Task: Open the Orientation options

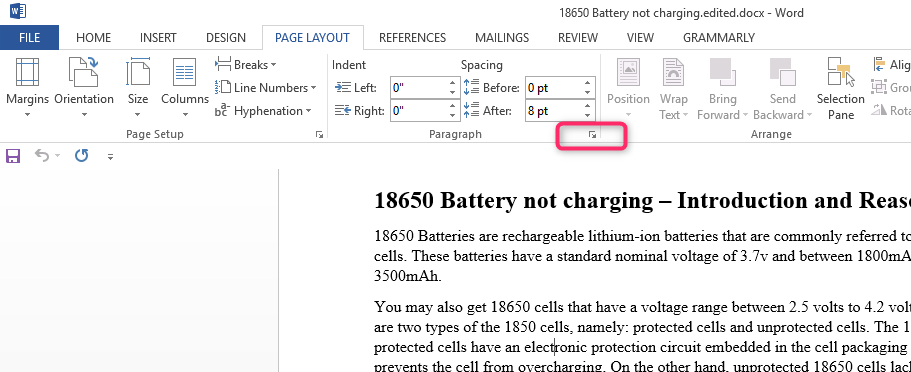Action: click(84, 88)
